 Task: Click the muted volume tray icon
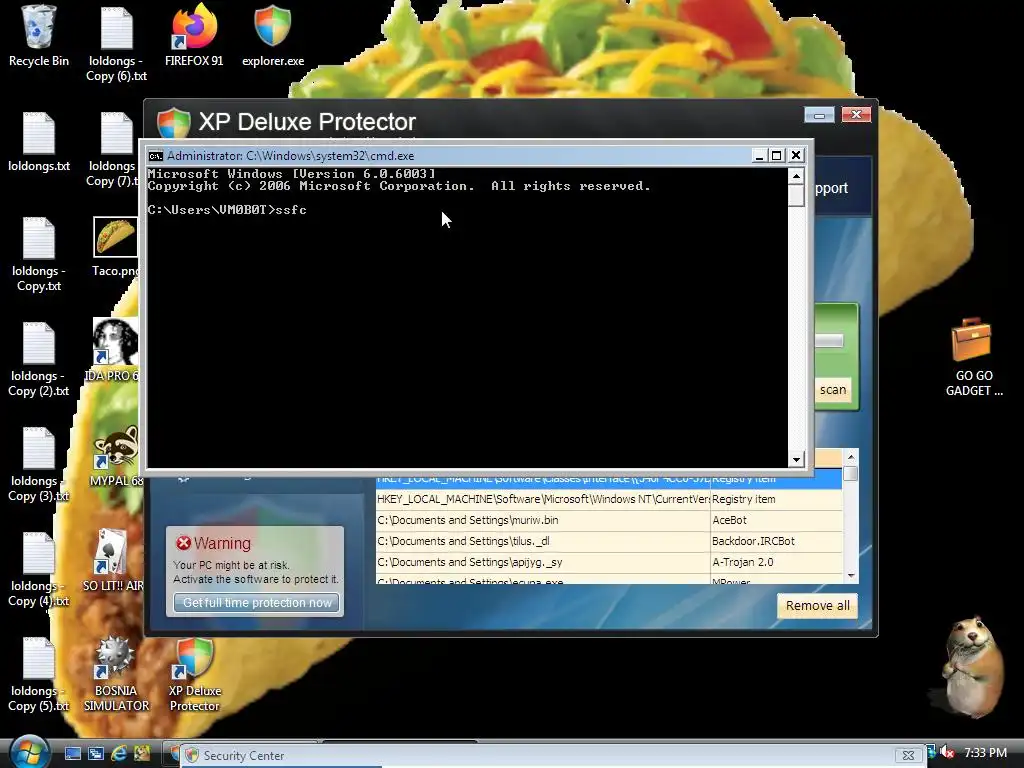coord(947,753)
